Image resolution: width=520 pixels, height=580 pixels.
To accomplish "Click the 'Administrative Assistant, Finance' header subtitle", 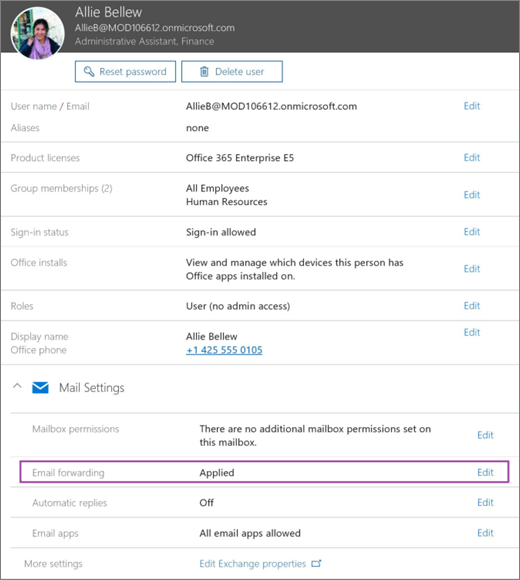I will tap(144, 41).
